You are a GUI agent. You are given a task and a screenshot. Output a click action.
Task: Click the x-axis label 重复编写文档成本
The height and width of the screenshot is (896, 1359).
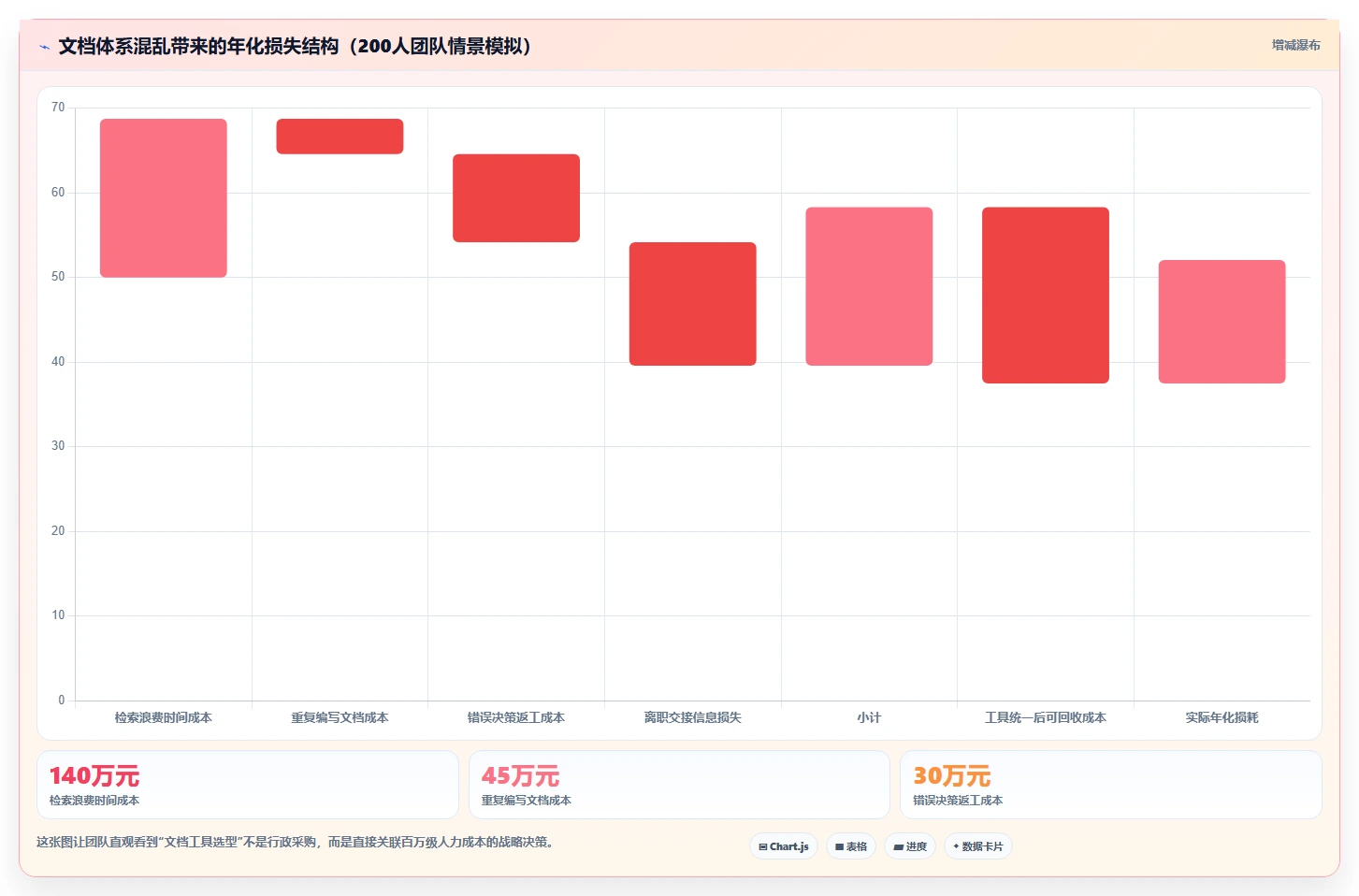click(340, 717)
